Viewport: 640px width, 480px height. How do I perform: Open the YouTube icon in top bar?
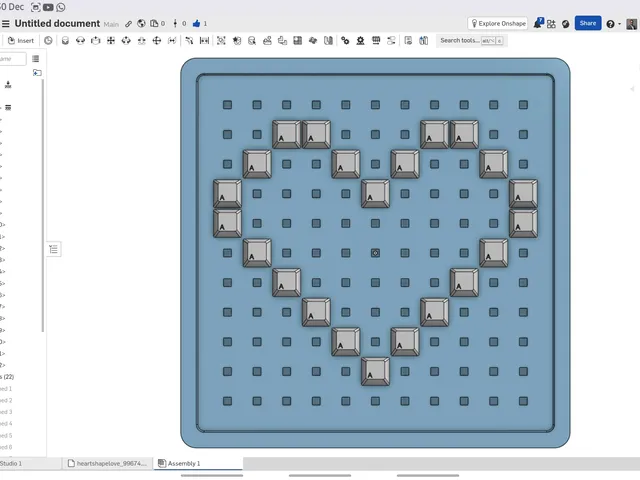[48, 7]
